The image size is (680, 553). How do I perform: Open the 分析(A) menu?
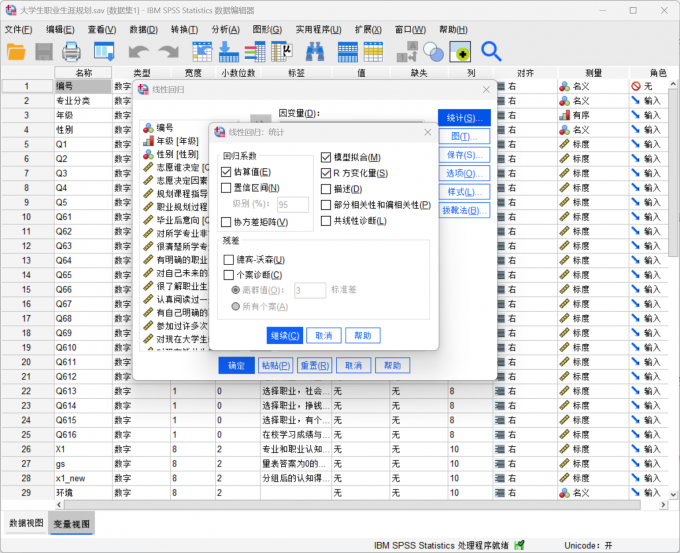coord(226,29)
